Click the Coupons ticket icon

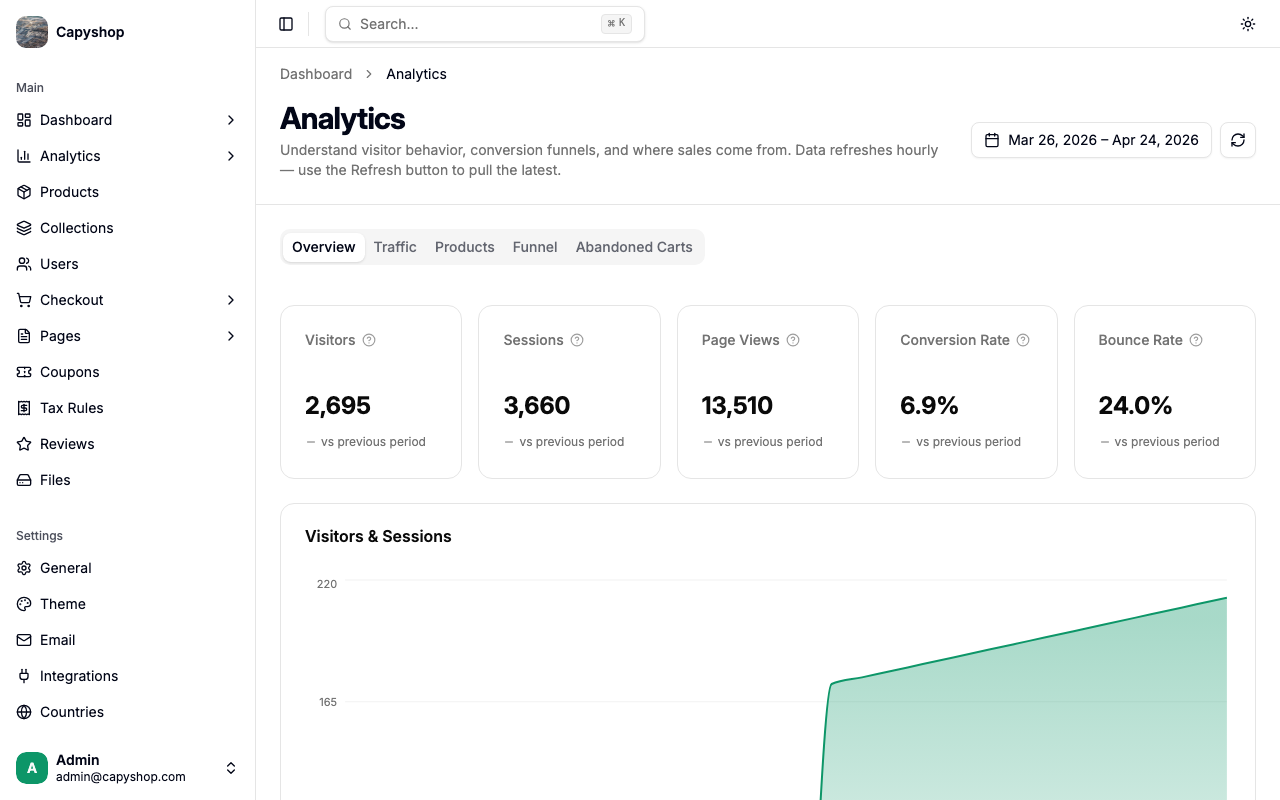click(24, 372)
